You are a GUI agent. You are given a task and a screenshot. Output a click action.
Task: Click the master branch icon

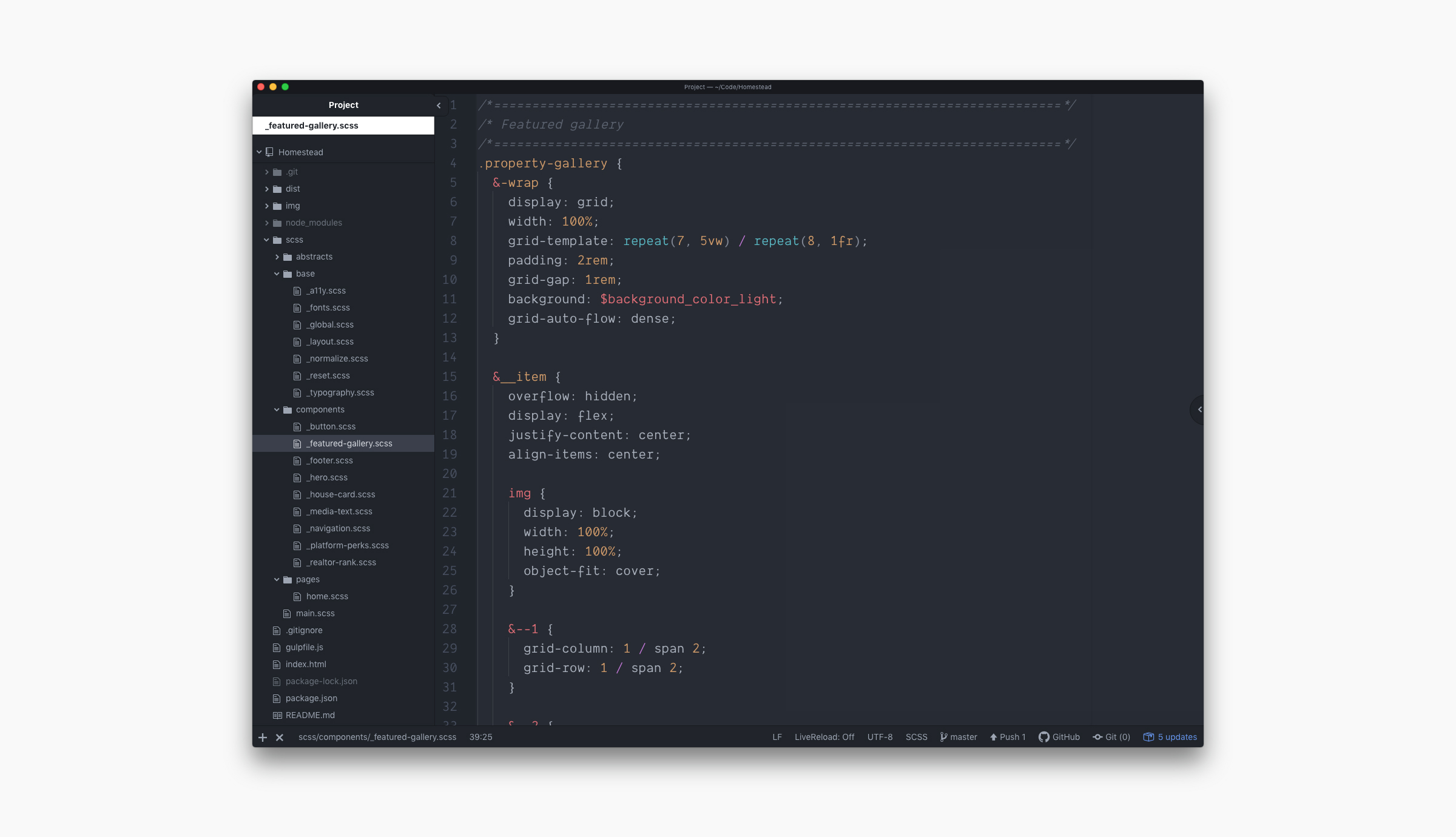[x=943, y=737]
